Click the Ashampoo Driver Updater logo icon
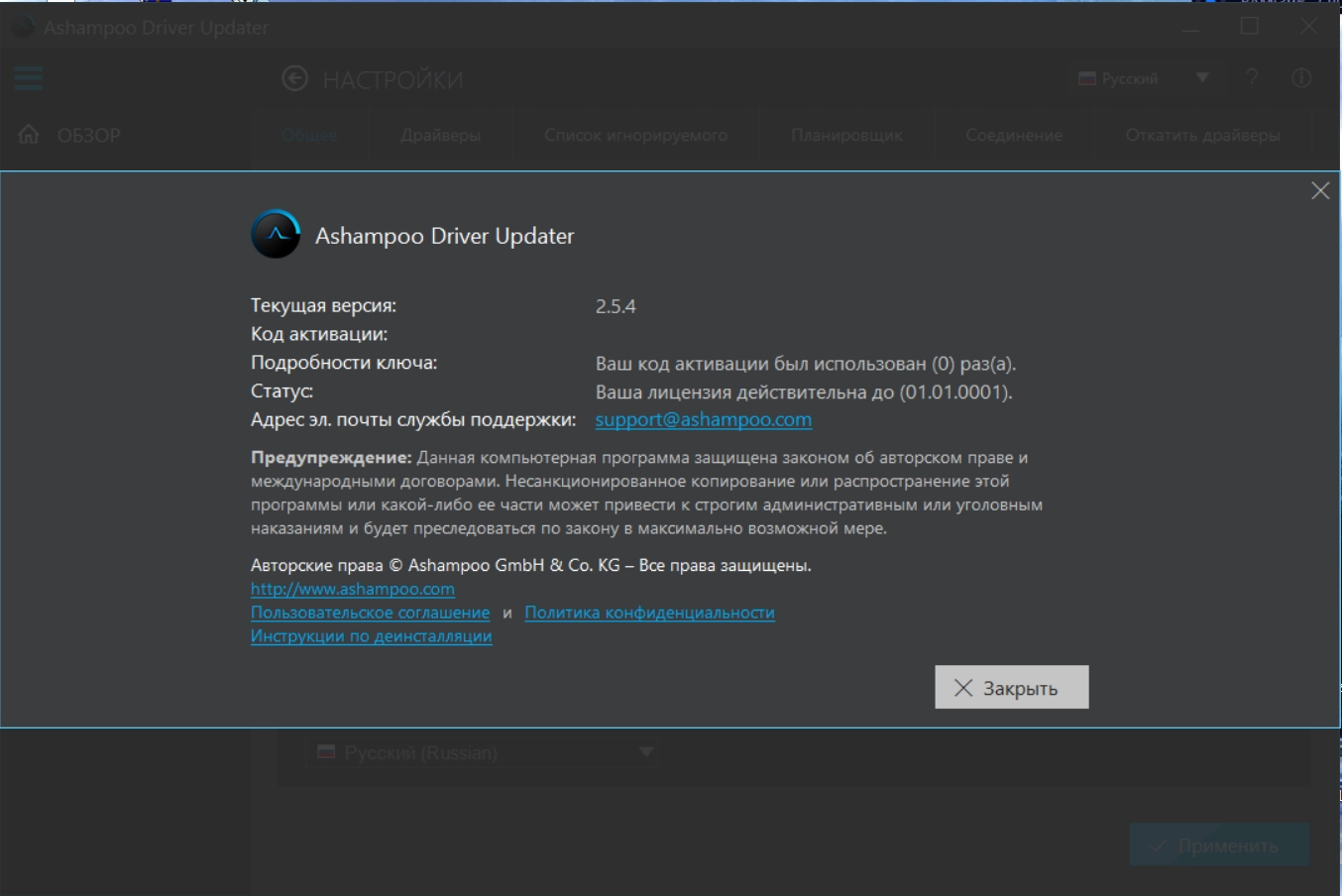This screenshot has width=1342, height=896. click(276, 235)
